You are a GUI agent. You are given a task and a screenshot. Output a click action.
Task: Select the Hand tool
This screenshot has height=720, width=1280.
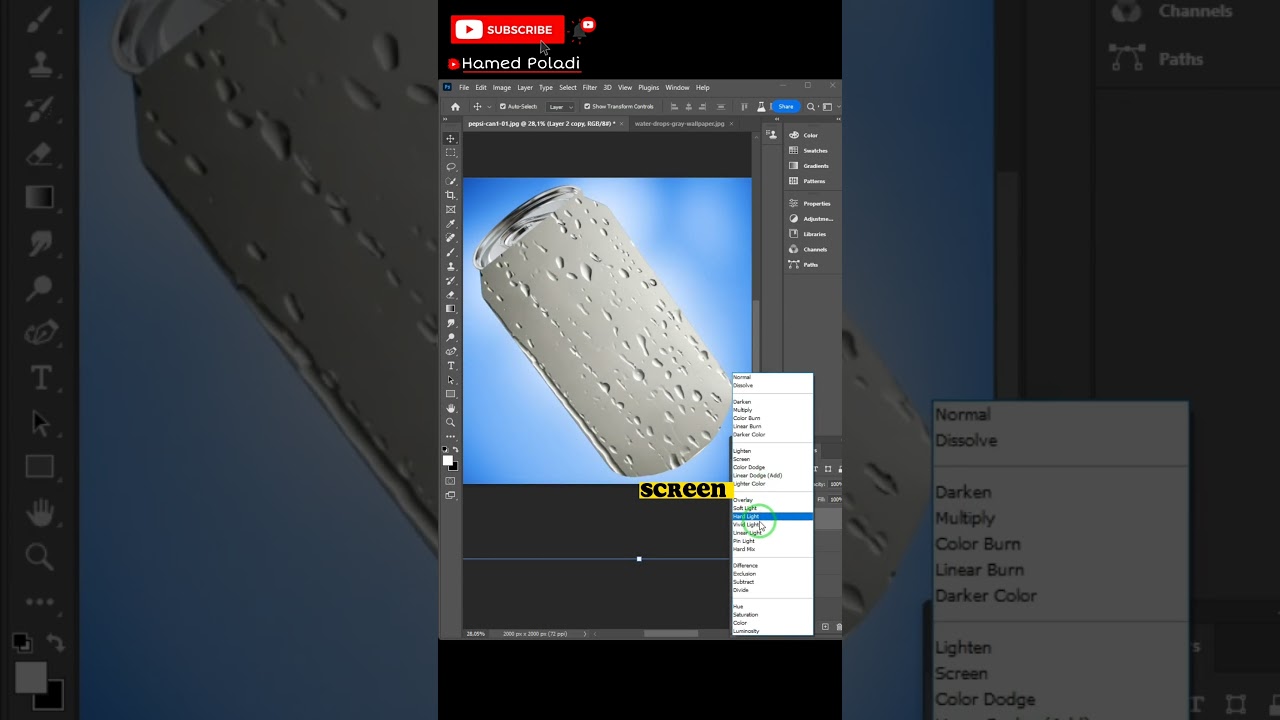(451, 408)
